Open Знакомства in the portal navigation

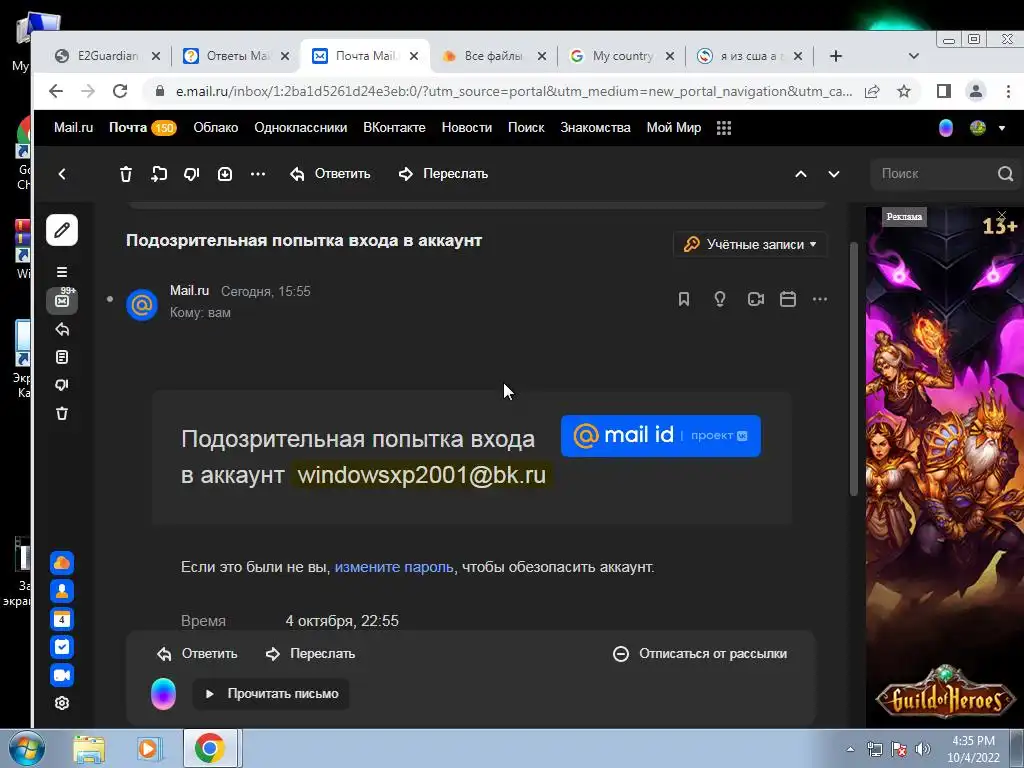[x=596, y=127]
